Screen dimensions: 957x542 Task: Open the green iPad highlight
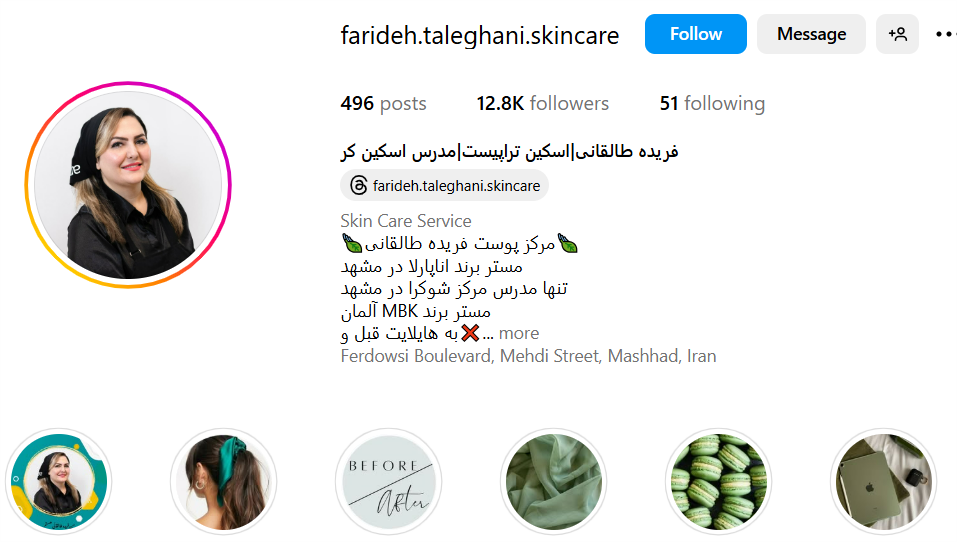click(x=883, y=482)
